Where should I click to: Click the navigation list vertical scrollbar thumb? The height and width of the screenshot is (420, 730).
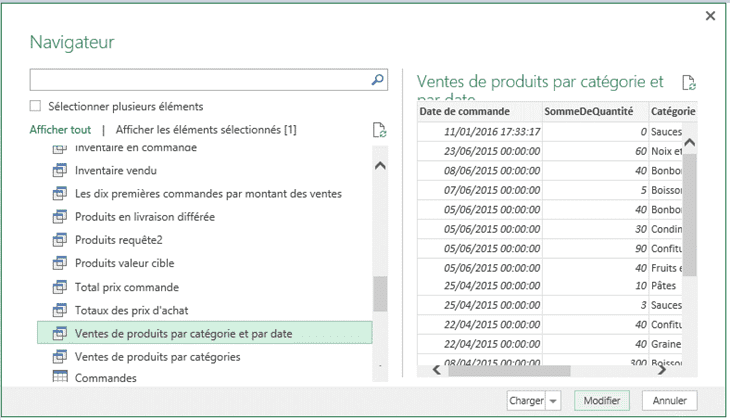pyautogui.click(x=379, y=294)
